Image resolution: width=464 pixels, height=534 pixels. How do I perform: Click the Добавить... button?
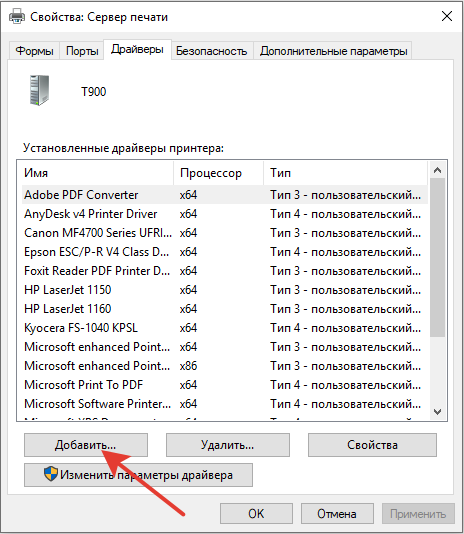(x=86, y=445)
